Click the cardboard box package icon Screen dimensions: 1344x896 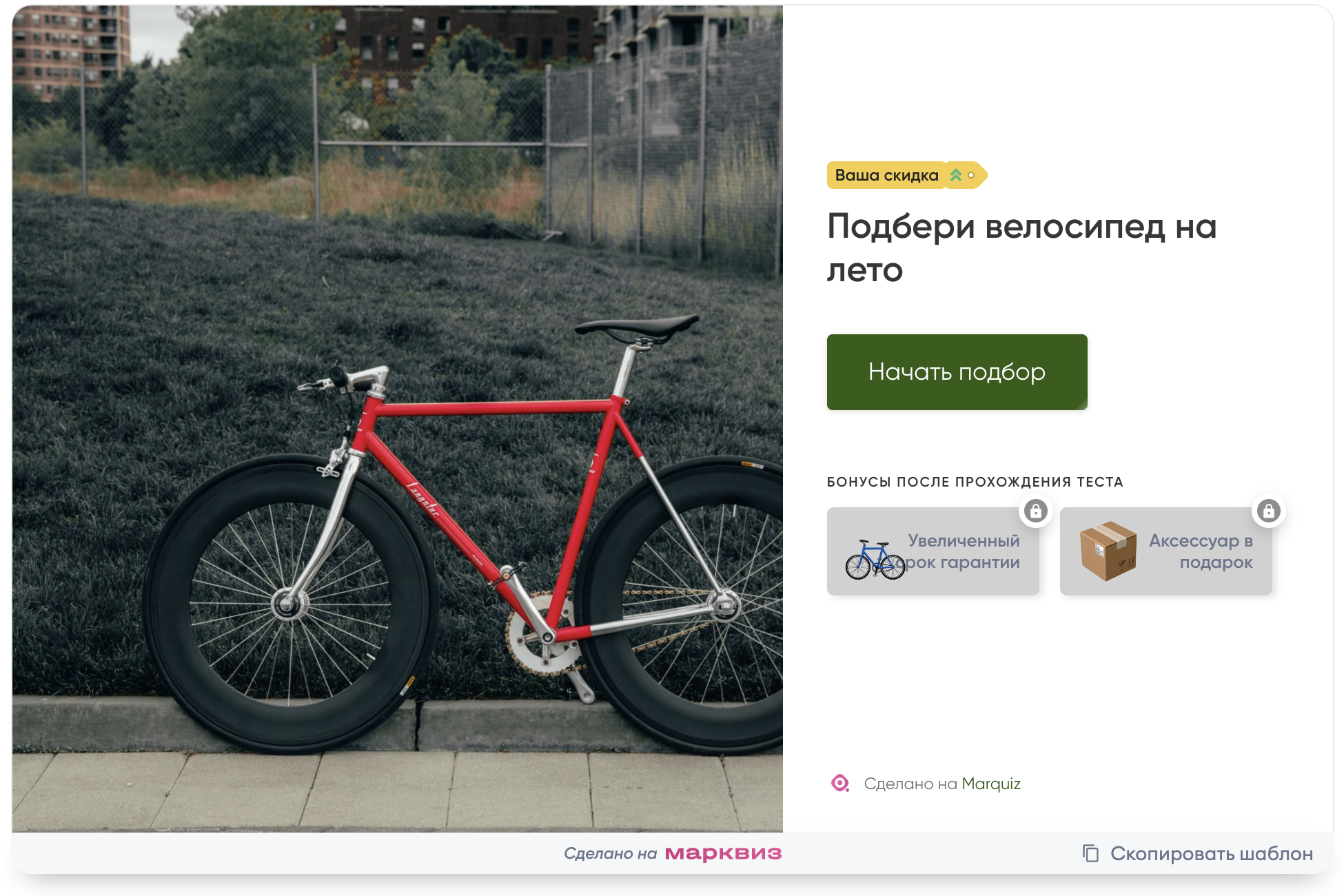[x=1108, y=551]
